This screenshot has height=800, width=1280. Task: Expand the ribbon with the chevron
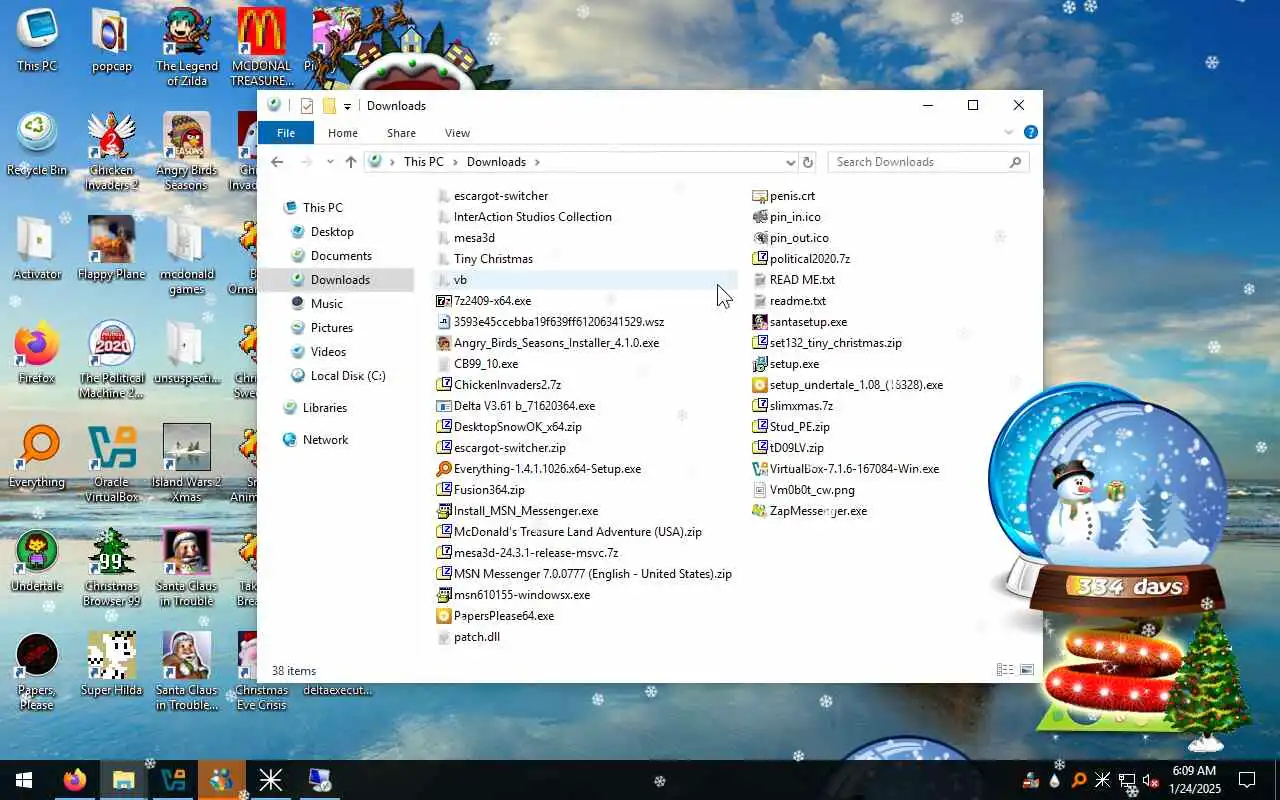(x=1008, y=132)
